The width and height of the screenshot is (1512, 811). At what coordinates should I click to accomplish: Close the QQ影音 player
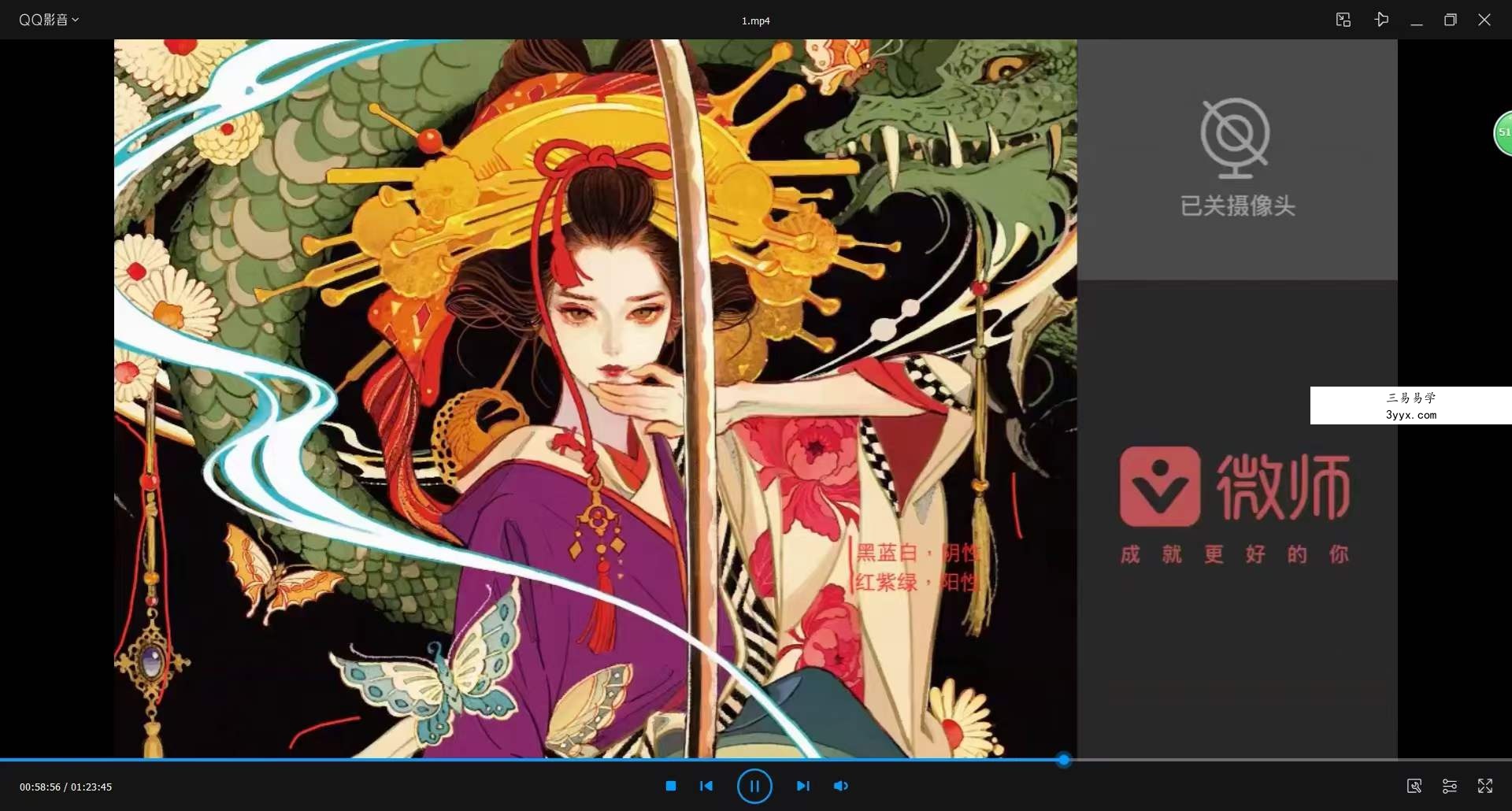pyautogui.click(x=1484, y=20)
